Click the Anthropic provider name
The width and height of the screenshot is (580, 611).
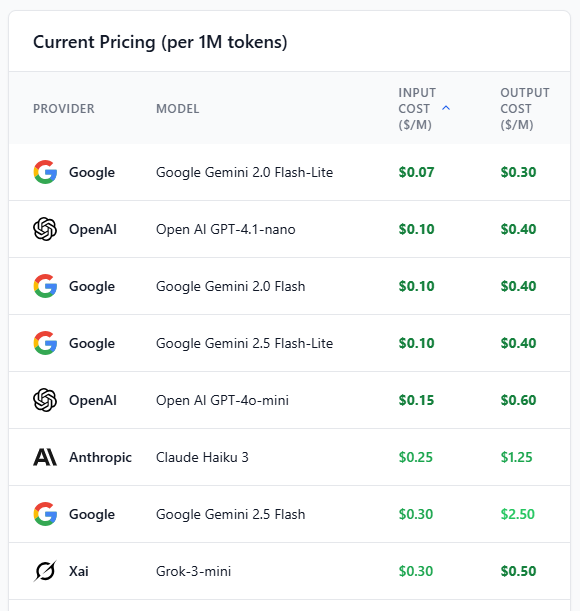[x=100, y=457]
